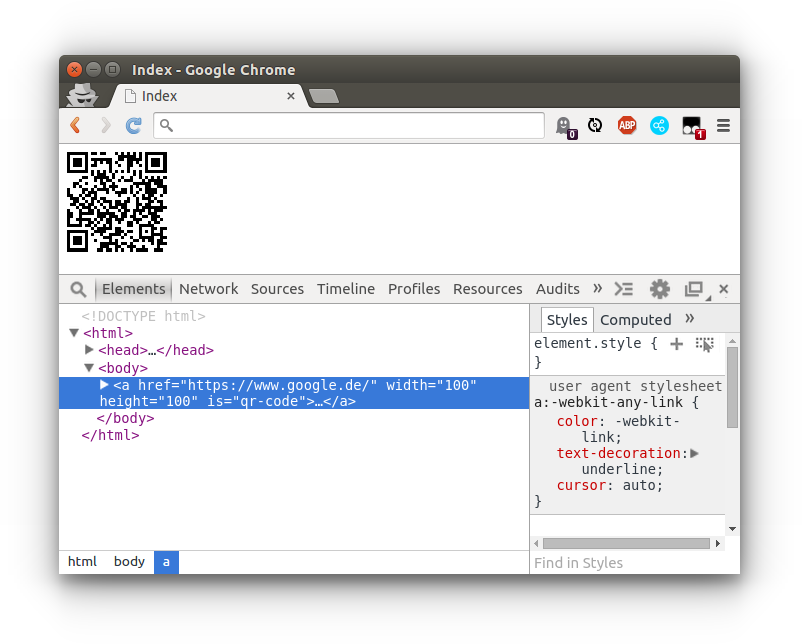Open the Profiles panel
This screenshot has height=644, width=802.
coord(414,289)
